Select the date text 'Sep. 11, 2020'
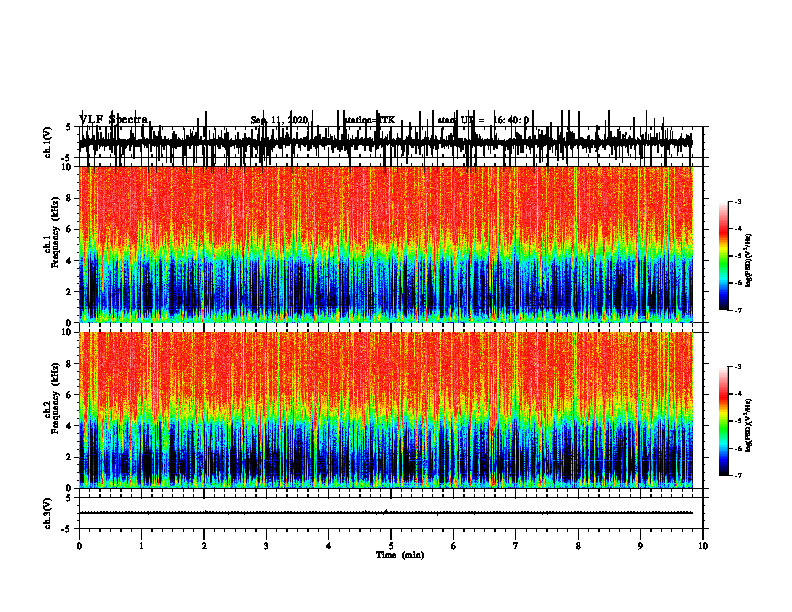Viewport: 792px width, 612px height. 279,120
